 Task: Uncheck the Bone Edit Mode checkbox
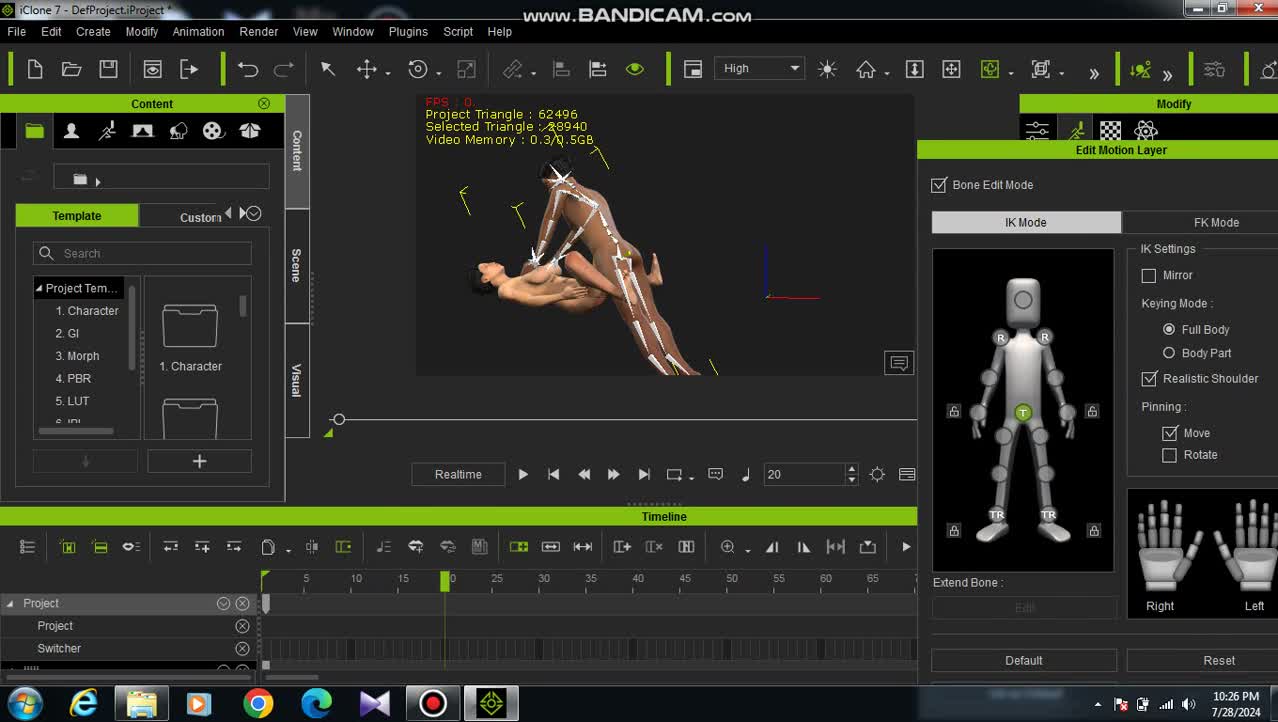pyautogui.click(x=939, y=185)
